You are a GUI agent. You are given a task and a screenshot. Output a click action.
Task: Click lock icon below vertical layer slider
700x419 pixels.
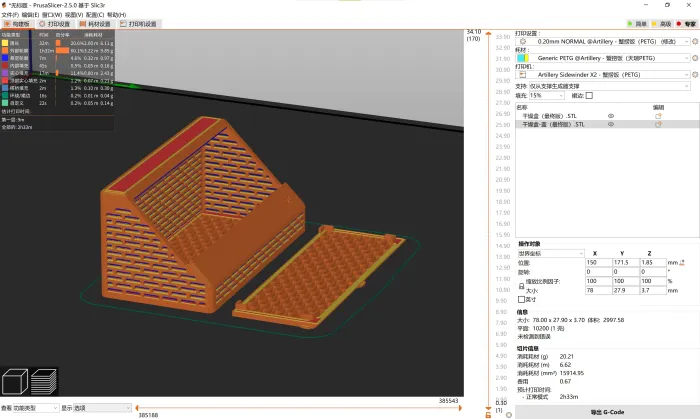tap(488, 415)
